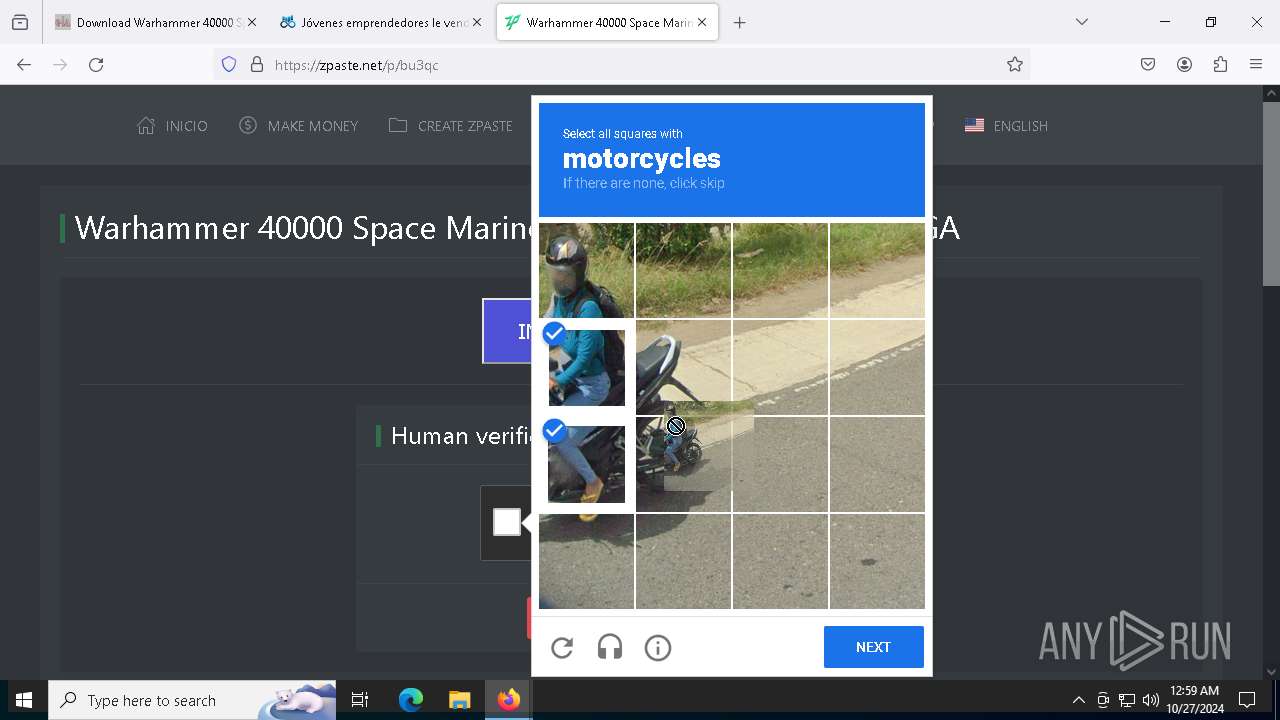Open File Explorer from taskbar
Image resolution: width=1280 pixels, height=720 pixels.
click(459, 700)
